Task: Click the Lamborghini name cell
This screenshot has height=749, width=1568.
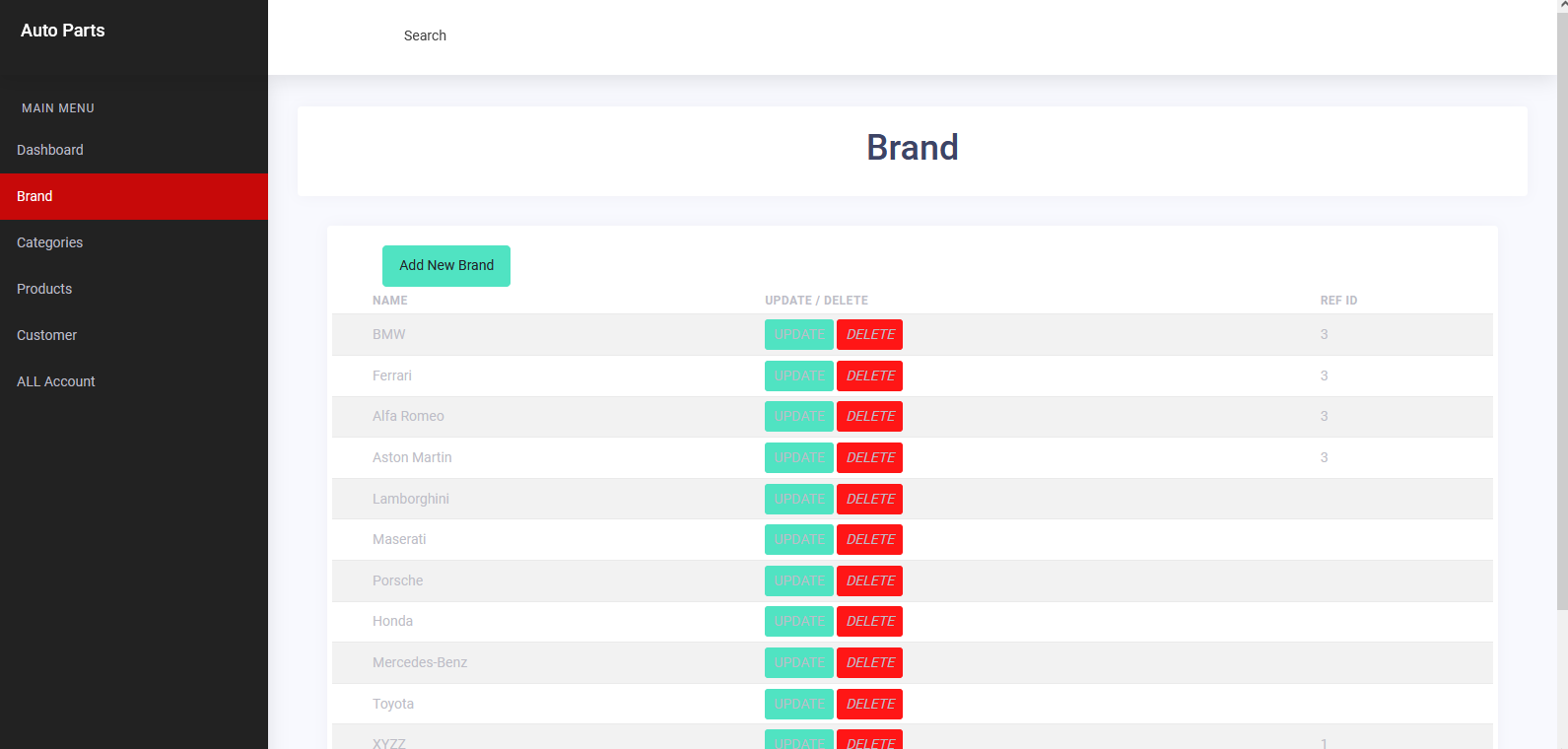Action: [411, 499]
